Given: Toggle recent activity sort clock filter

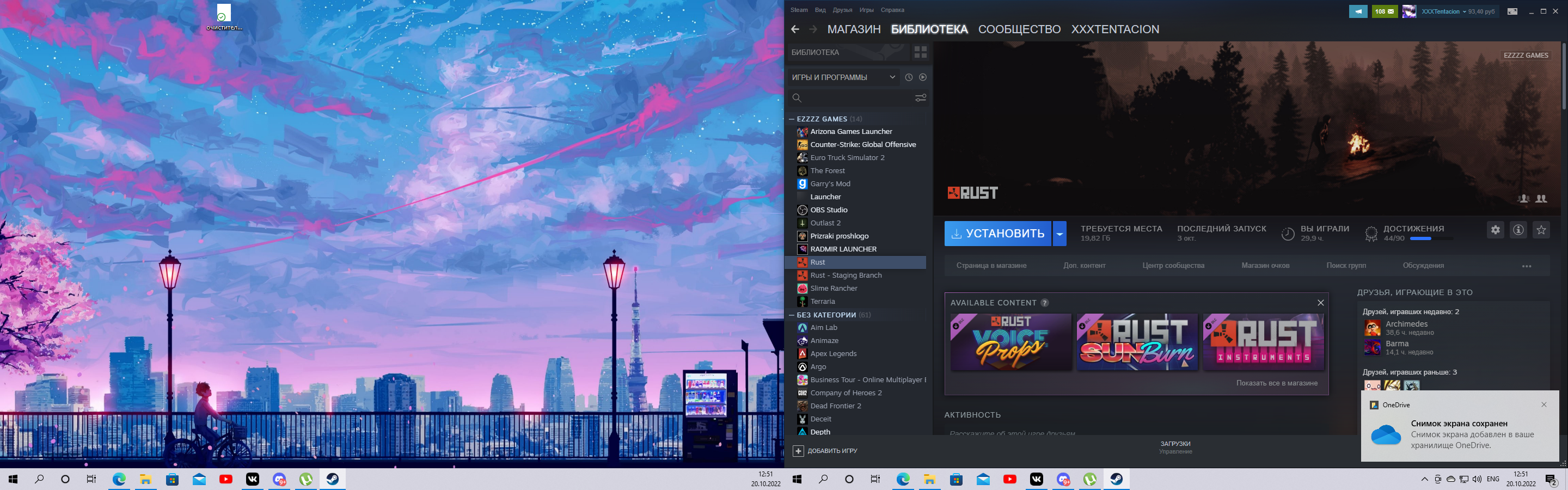Looking at the screenshot, I should (x=909, y=77).
